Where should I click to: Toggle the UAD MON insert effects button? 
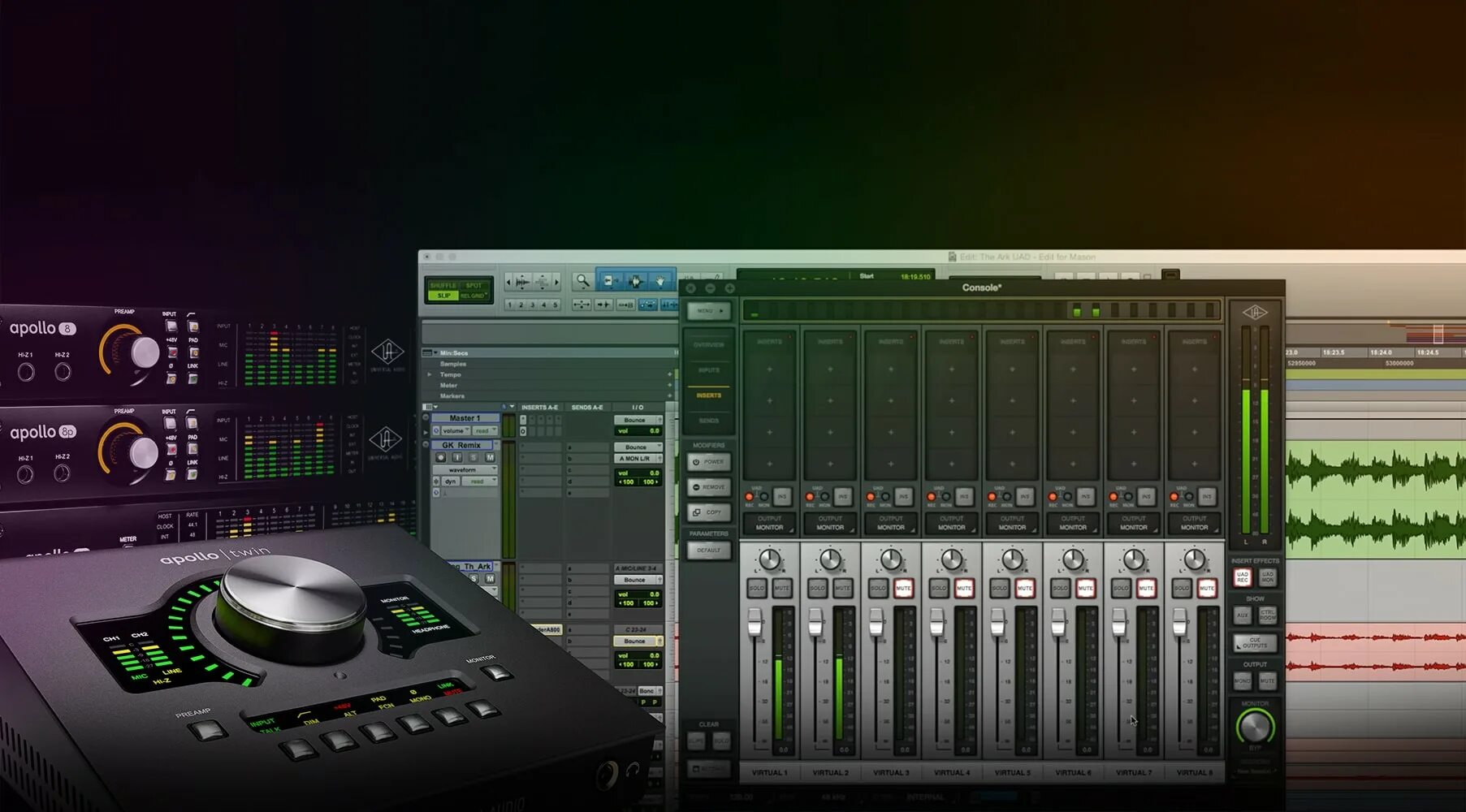[1267, 577]
